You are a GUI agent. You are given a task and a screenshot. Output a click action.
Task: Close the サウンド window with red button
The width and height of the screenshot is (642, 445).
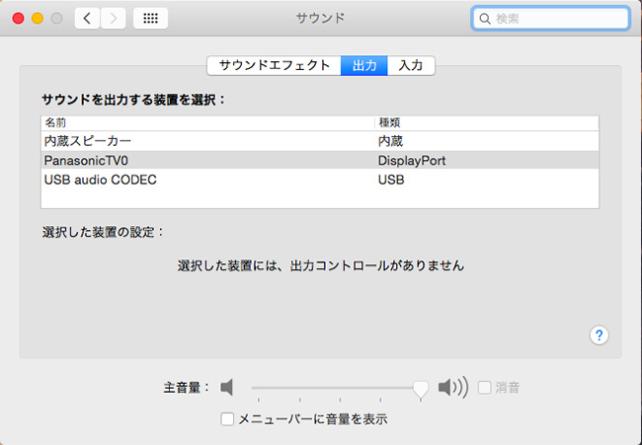pos(18,18)
